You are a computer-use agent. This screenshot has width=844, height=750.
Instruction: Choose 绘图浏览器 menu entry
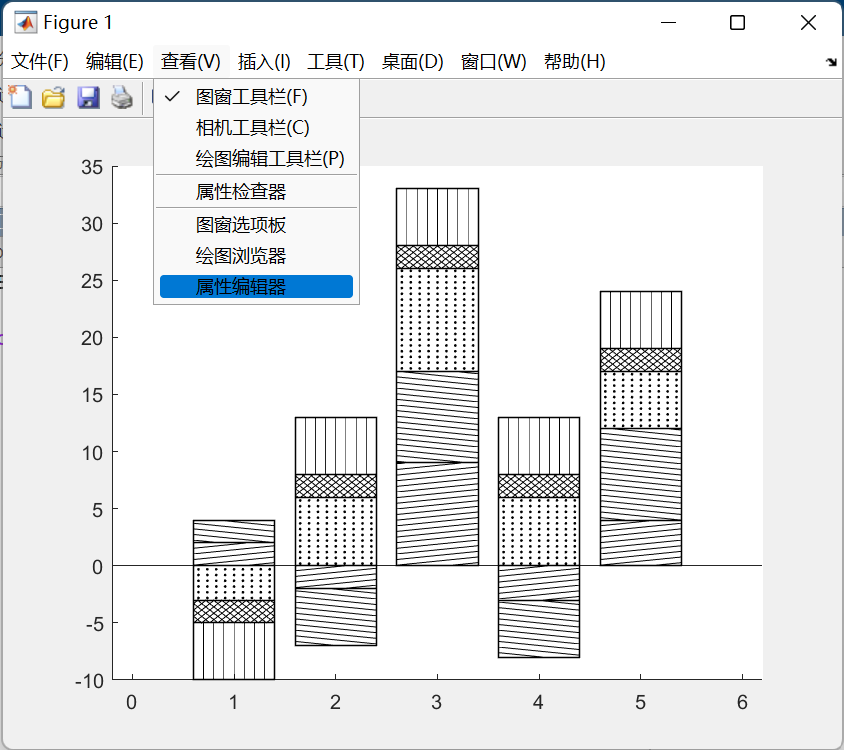[x=256, y=256]
